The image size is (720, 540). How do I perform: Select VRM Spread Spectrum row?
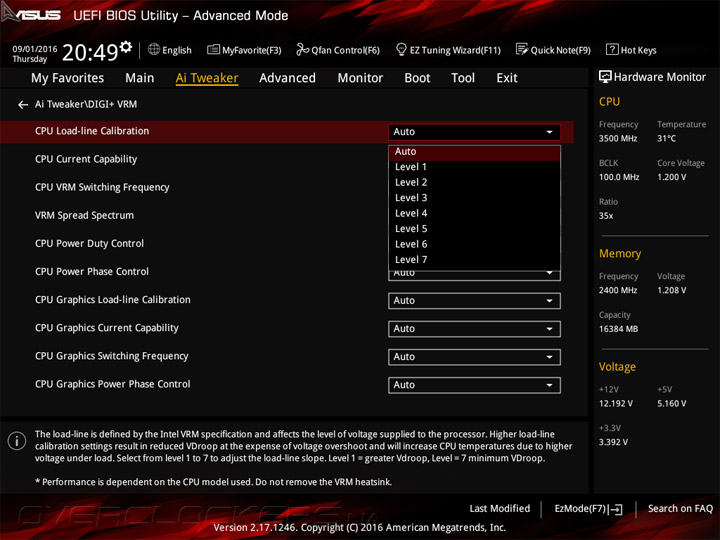[84, 215]
